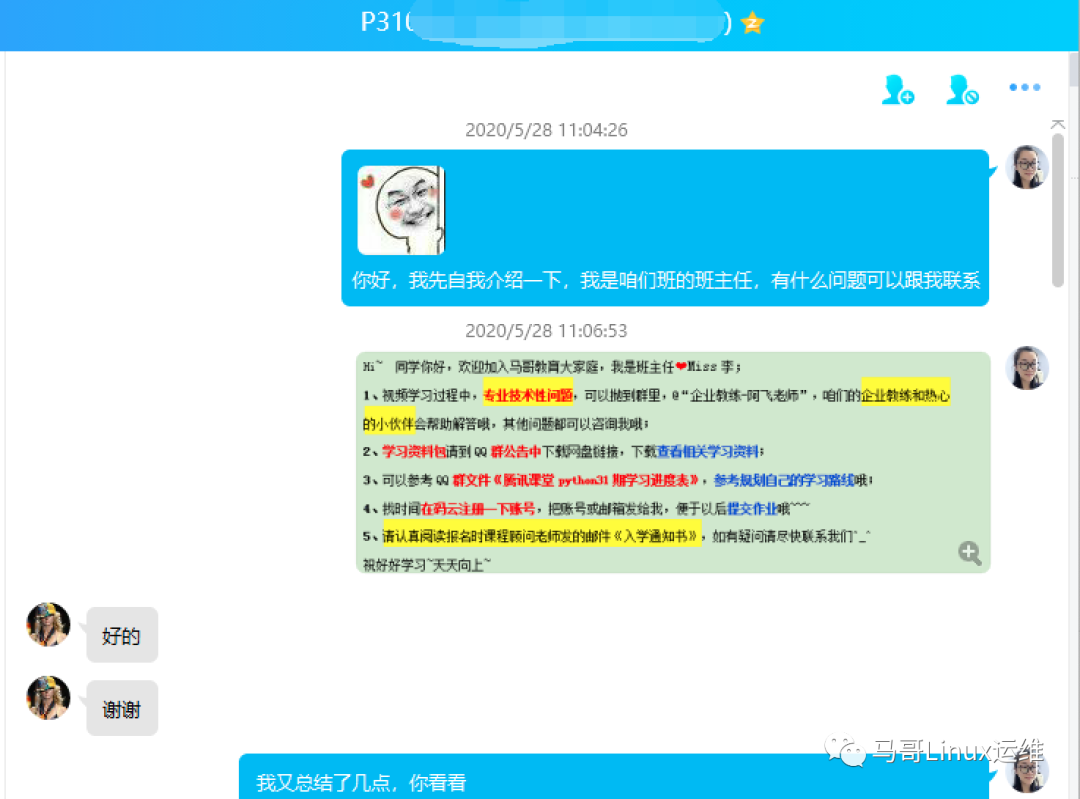Viewport: 1080px width, 799px height.
Task: Click the add group member icon
Action: click(897, 89)
